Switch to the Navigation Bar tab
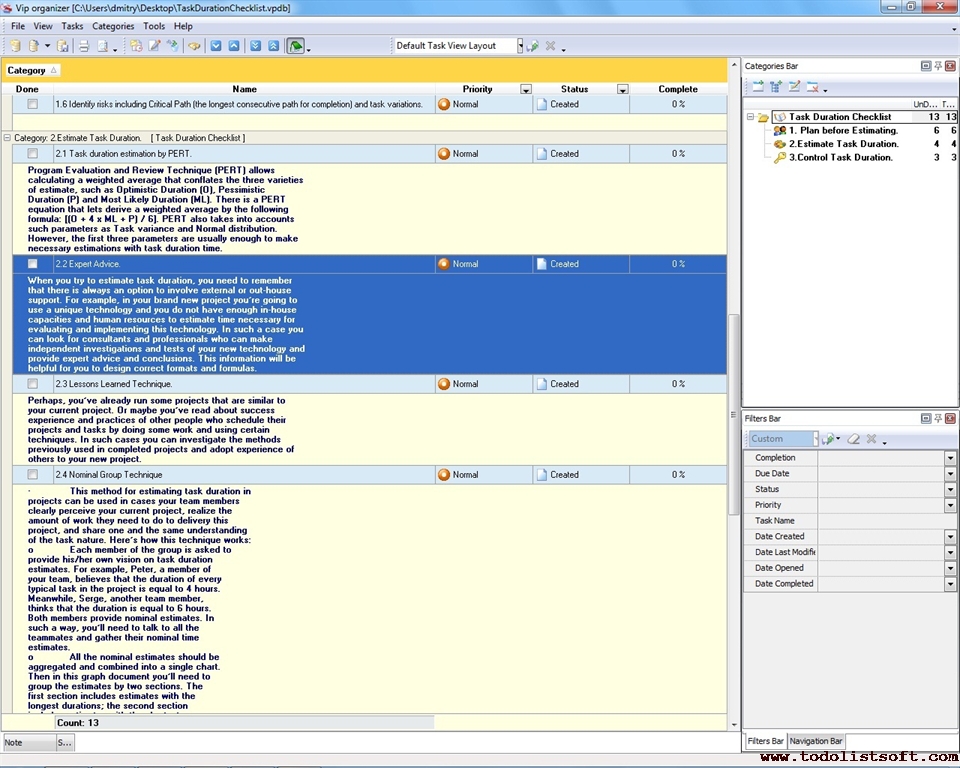 click(x=816, y=741)
